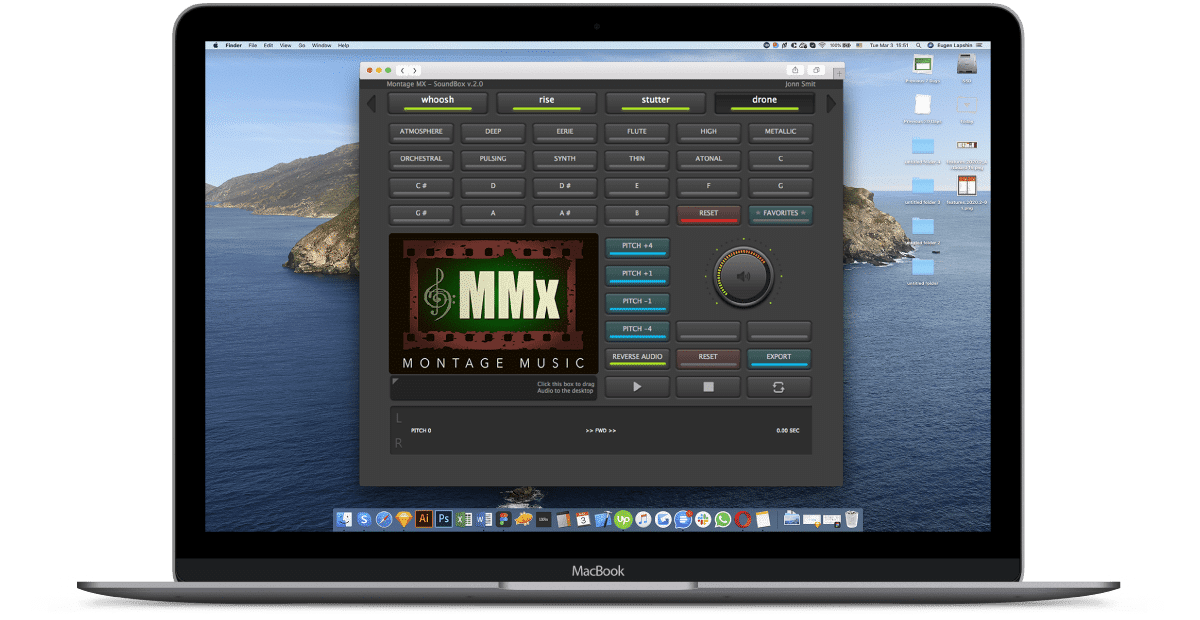Screen dimensions: 1200x620
Task: Select the rise category tab
Action: [x=547, y=102]
